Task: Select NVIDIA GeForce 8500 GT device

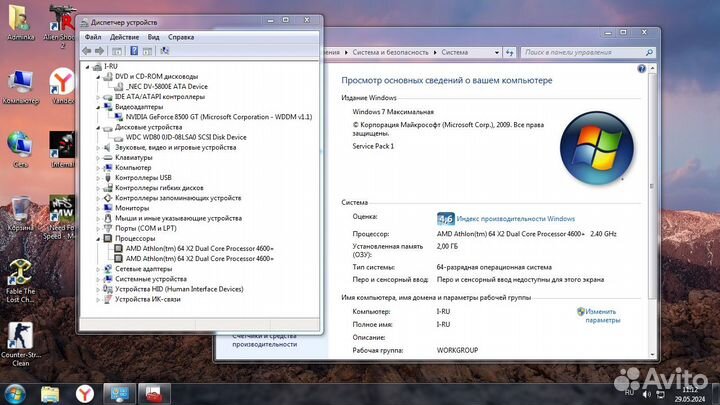Action: (219, 117)
